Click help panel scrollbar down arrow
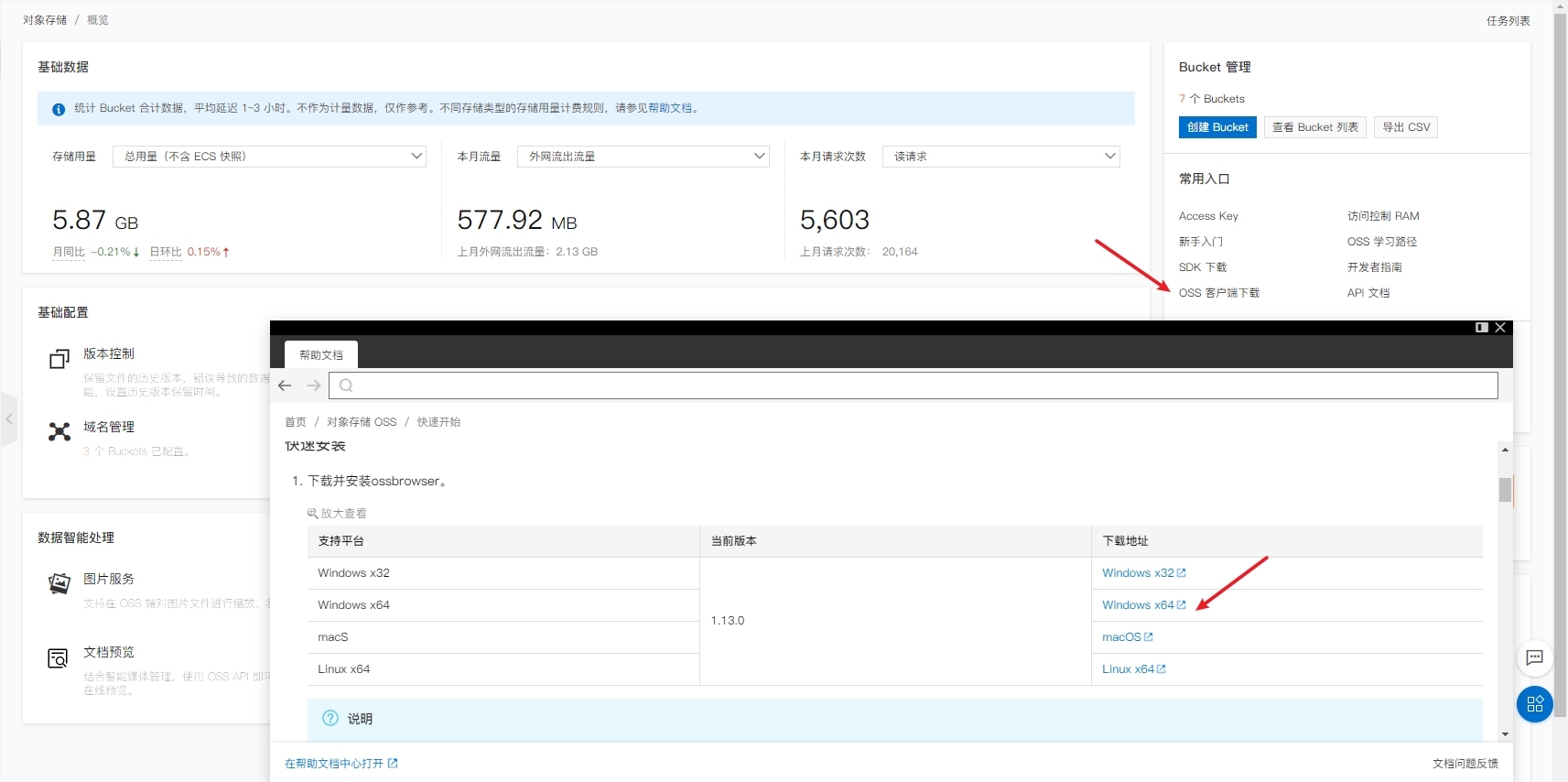The image size is (1568, 782). point(1505,734)
